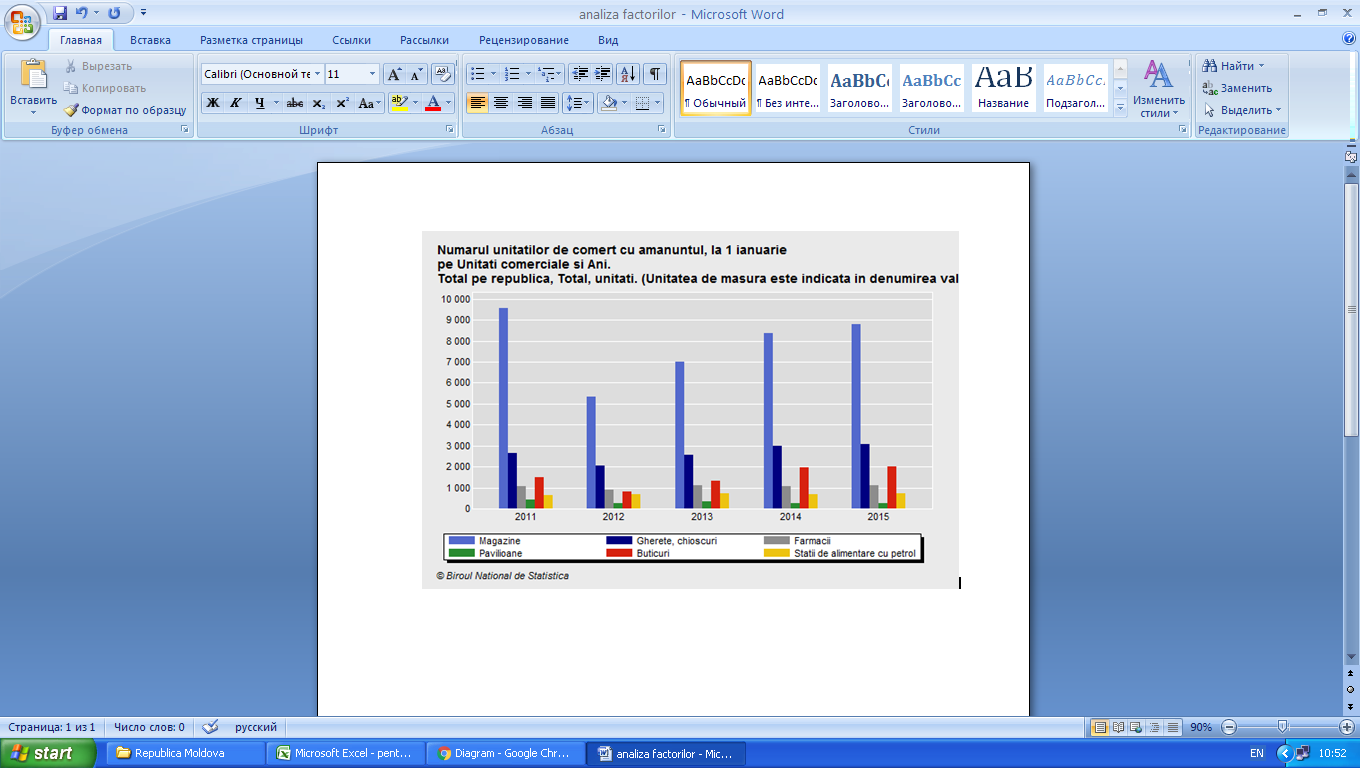Select the Обычный style
This screenshot has height=768, width=1360.
tap(716, 88)
